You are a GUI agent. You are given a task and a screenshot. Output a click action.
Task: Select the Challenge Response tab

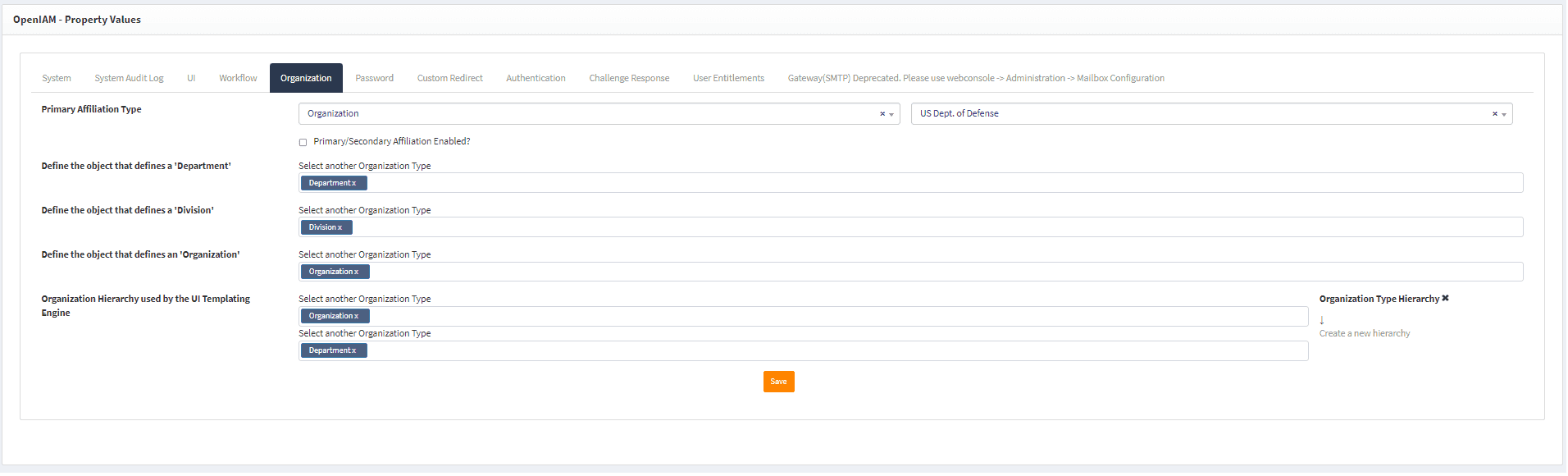click(x=629, y=78)
